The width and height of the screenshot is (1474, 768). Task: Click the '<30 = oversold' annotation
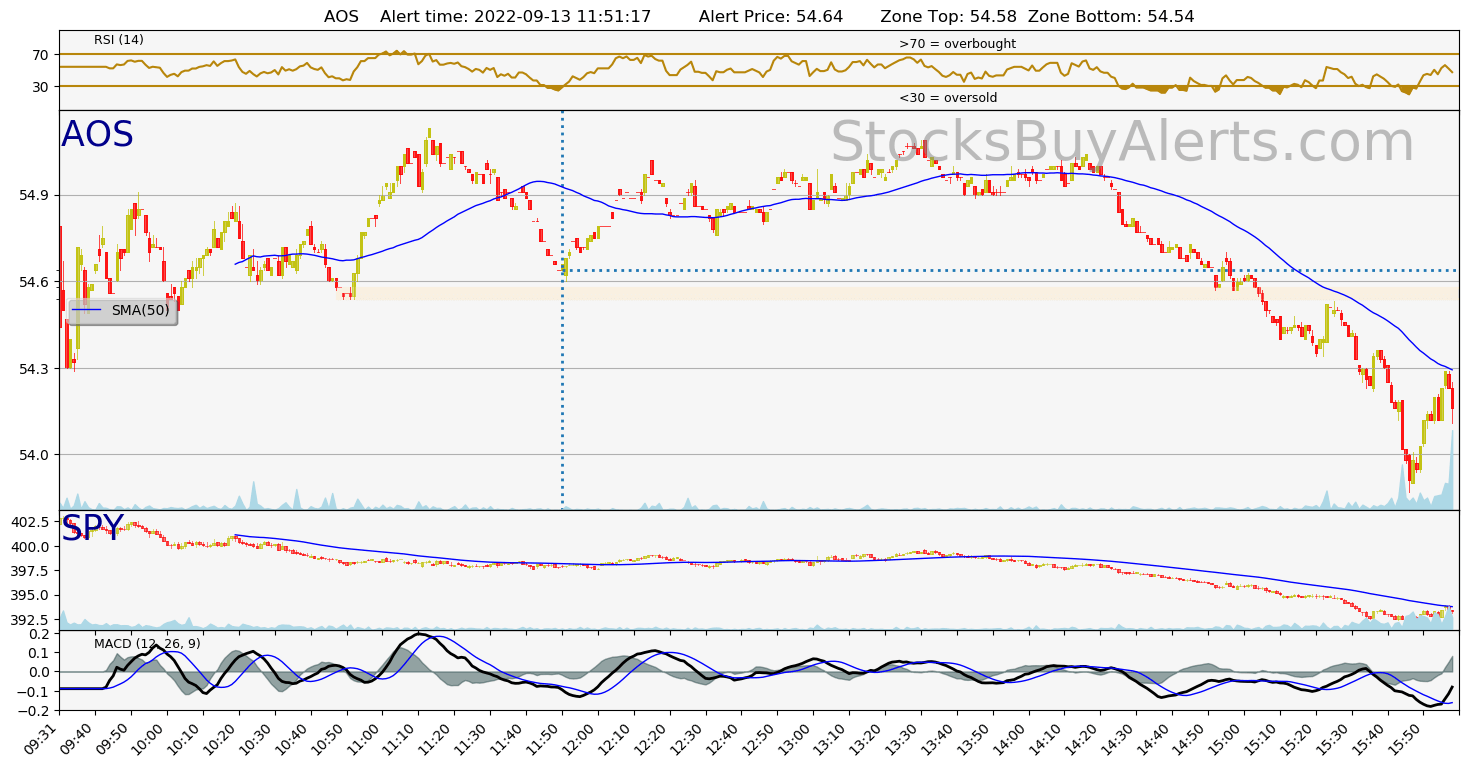pyautogui.click(x=948, y=98)
